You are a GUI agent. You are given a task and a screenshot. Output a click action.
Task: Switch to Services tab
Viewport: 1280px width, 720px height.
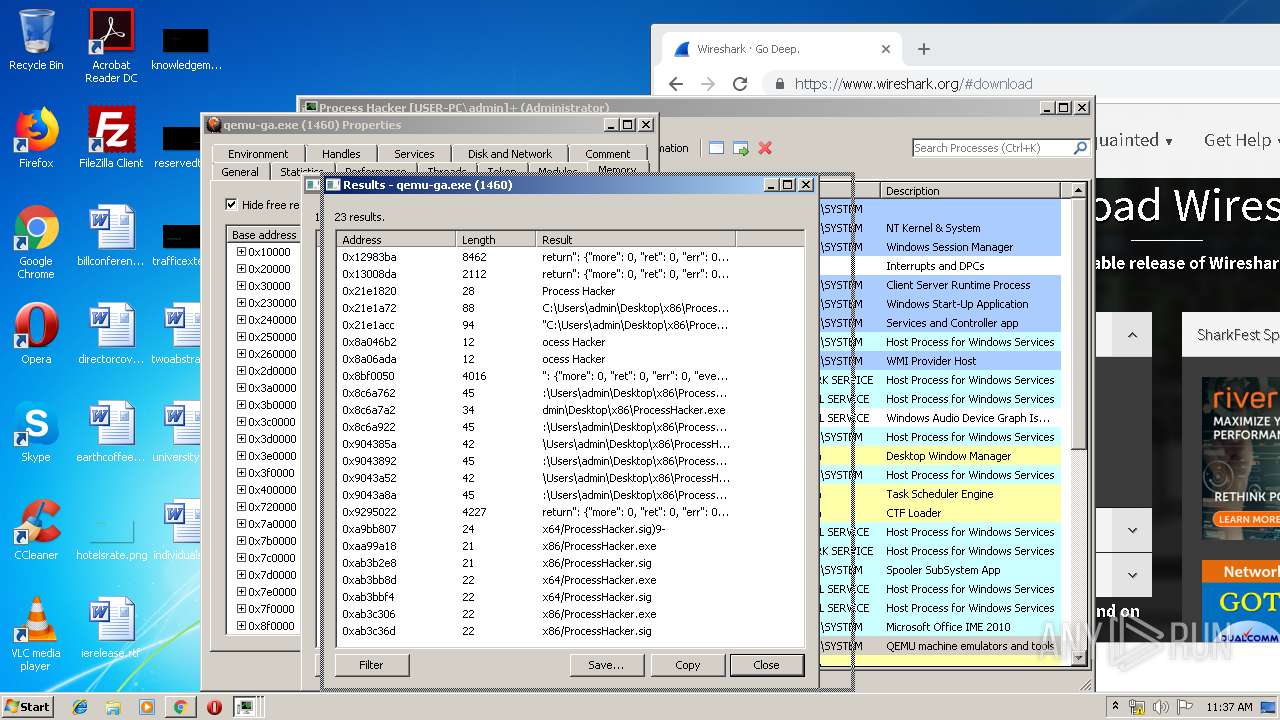point(414,154)
